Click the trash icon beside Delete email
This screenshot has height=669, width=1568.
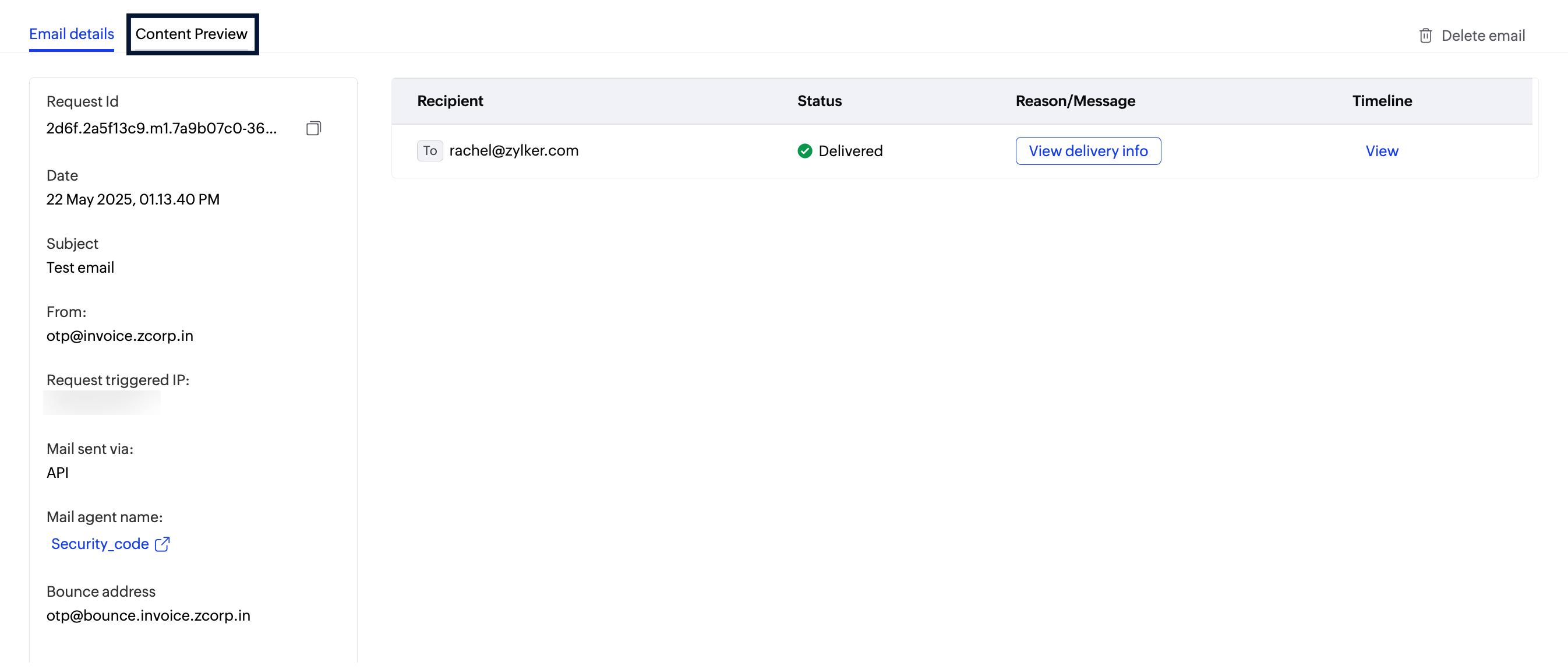click(x=1425, y=36)
